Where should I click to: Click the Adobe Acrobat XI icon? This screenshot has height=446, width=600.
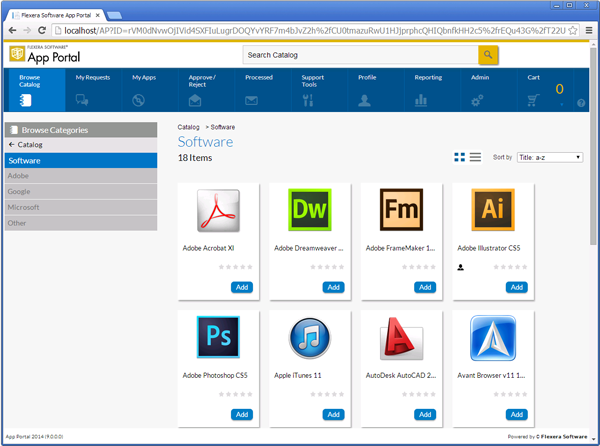pyautogui.click(x=218, y=210)
